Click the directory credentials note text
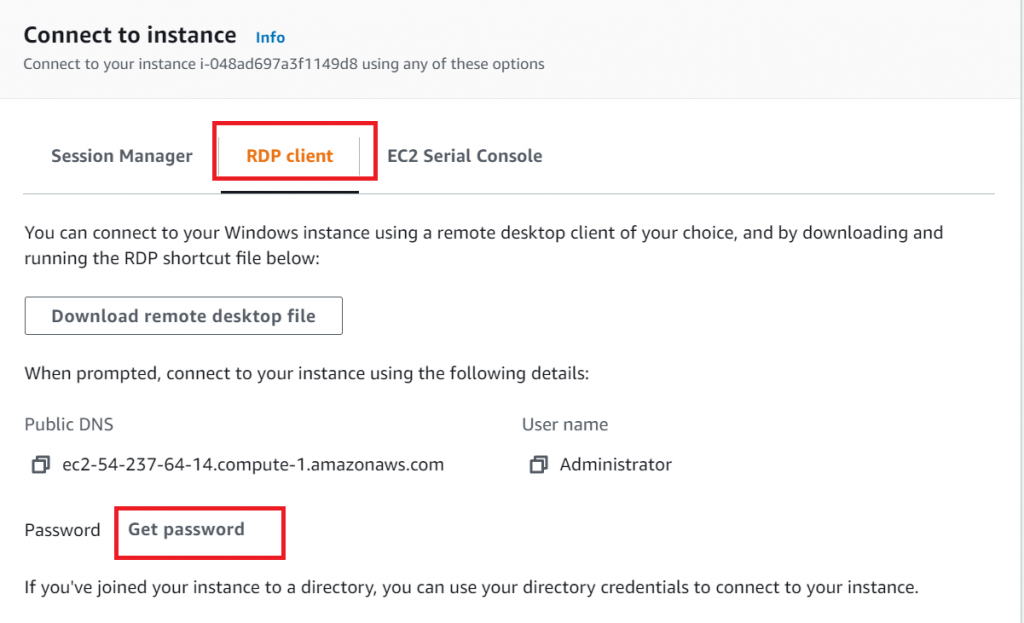 pyautogui.click(x=471, y=587)
